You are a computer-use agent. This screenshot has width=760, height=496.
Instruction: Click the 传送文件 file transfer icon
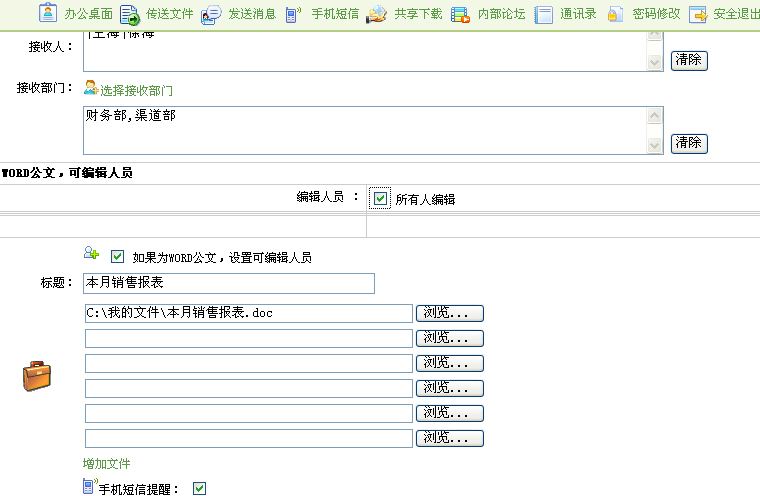click(129, 15)
